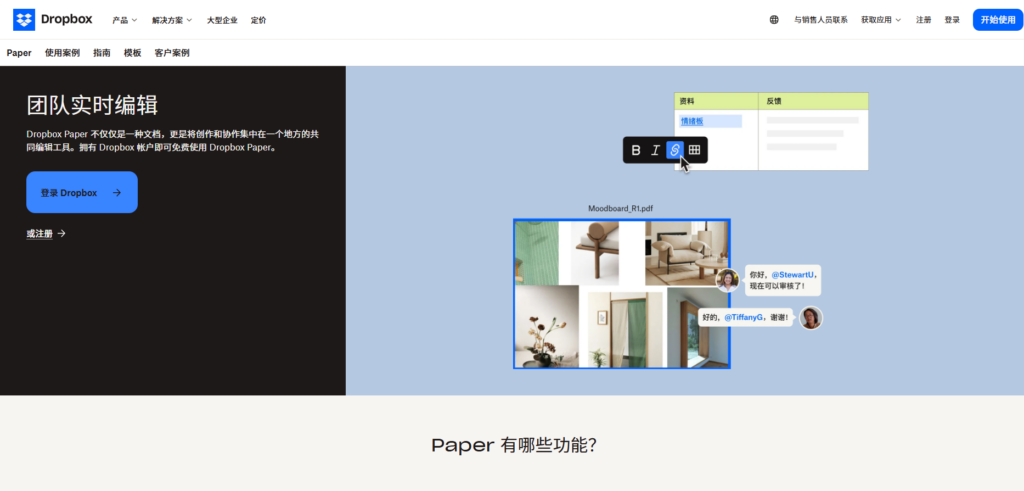
Task: Click the 情绪板 link in the table
Action: tap(692, 121)
